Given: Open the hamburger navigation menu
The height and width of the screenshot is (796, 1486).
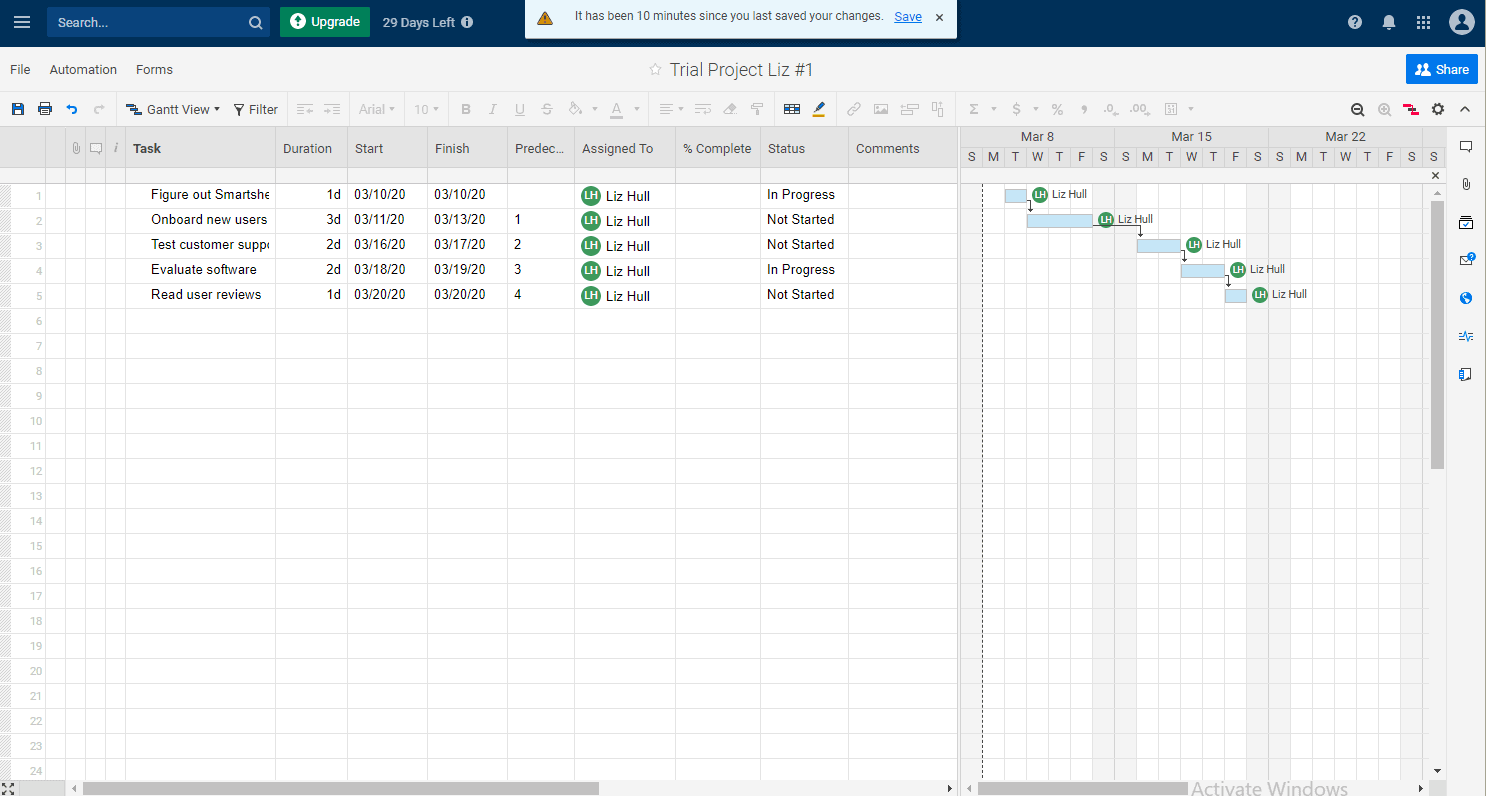Looking at the screenshot, I should pos(22,22).
